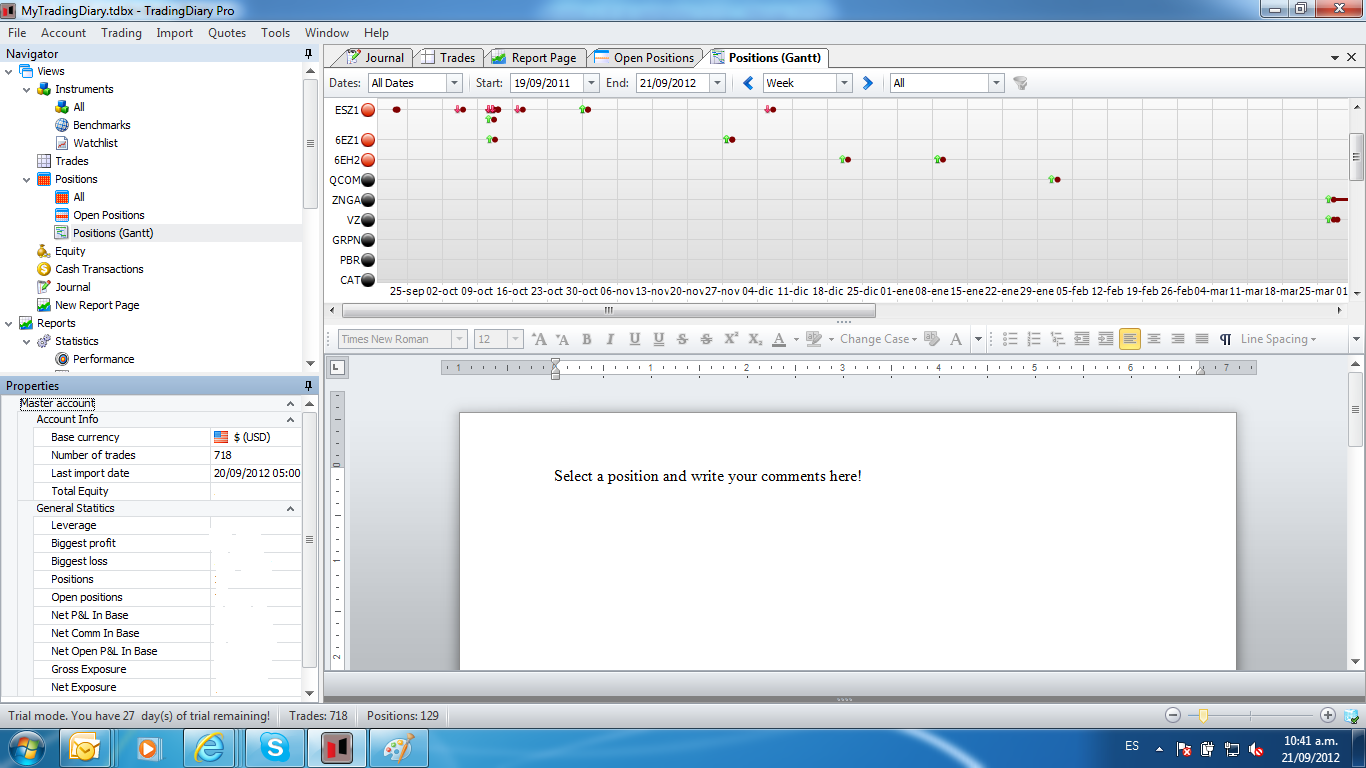Decrease the paragraph indent
Image resolution: width=1366 pixels, height=768 pixels.
tap(1082, 339)
